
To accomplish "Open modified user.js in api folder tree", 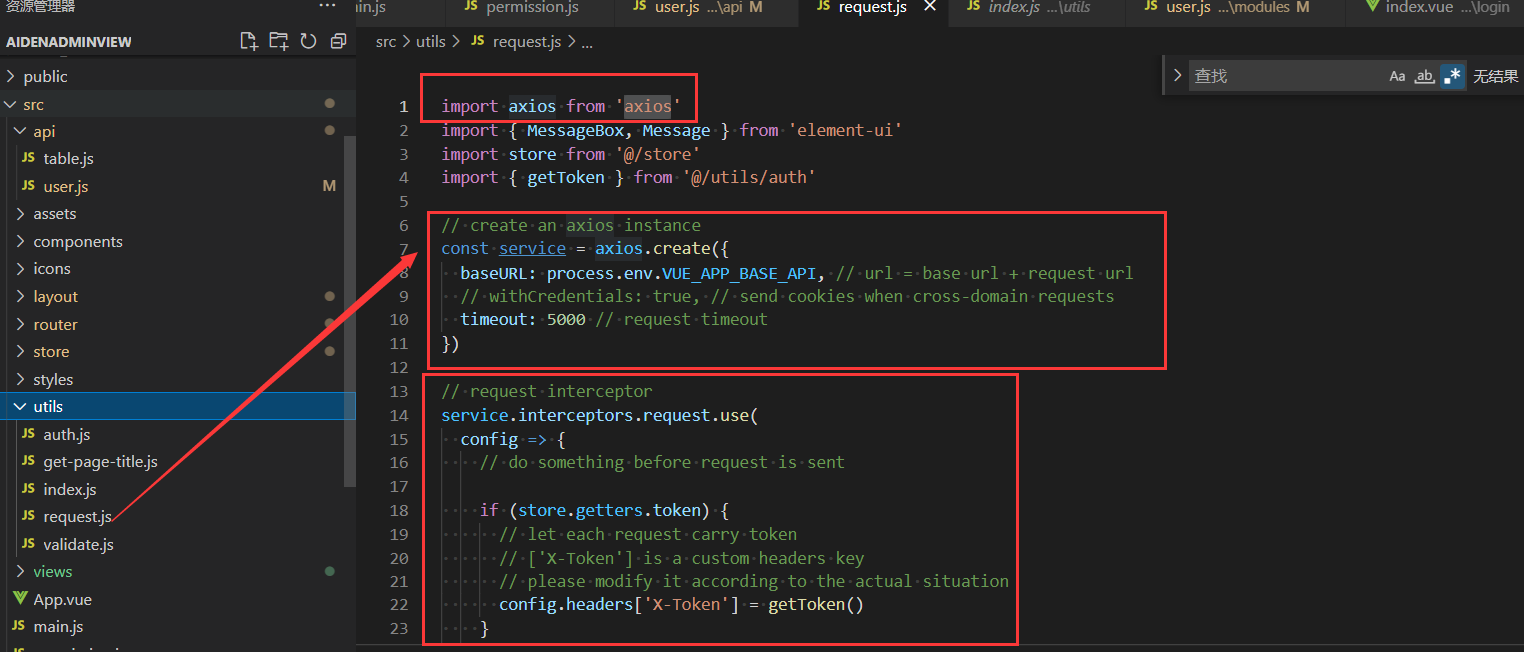I will point(66,187).
